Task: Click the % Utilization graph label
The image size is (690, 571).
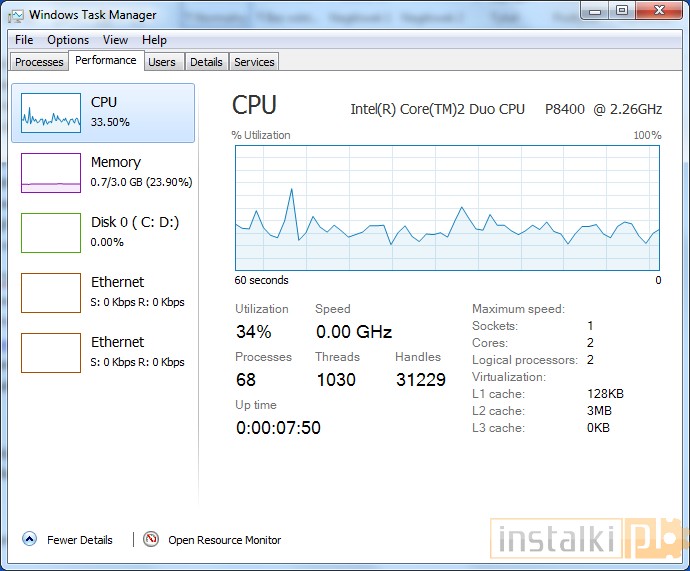Action: click(261, 135)
